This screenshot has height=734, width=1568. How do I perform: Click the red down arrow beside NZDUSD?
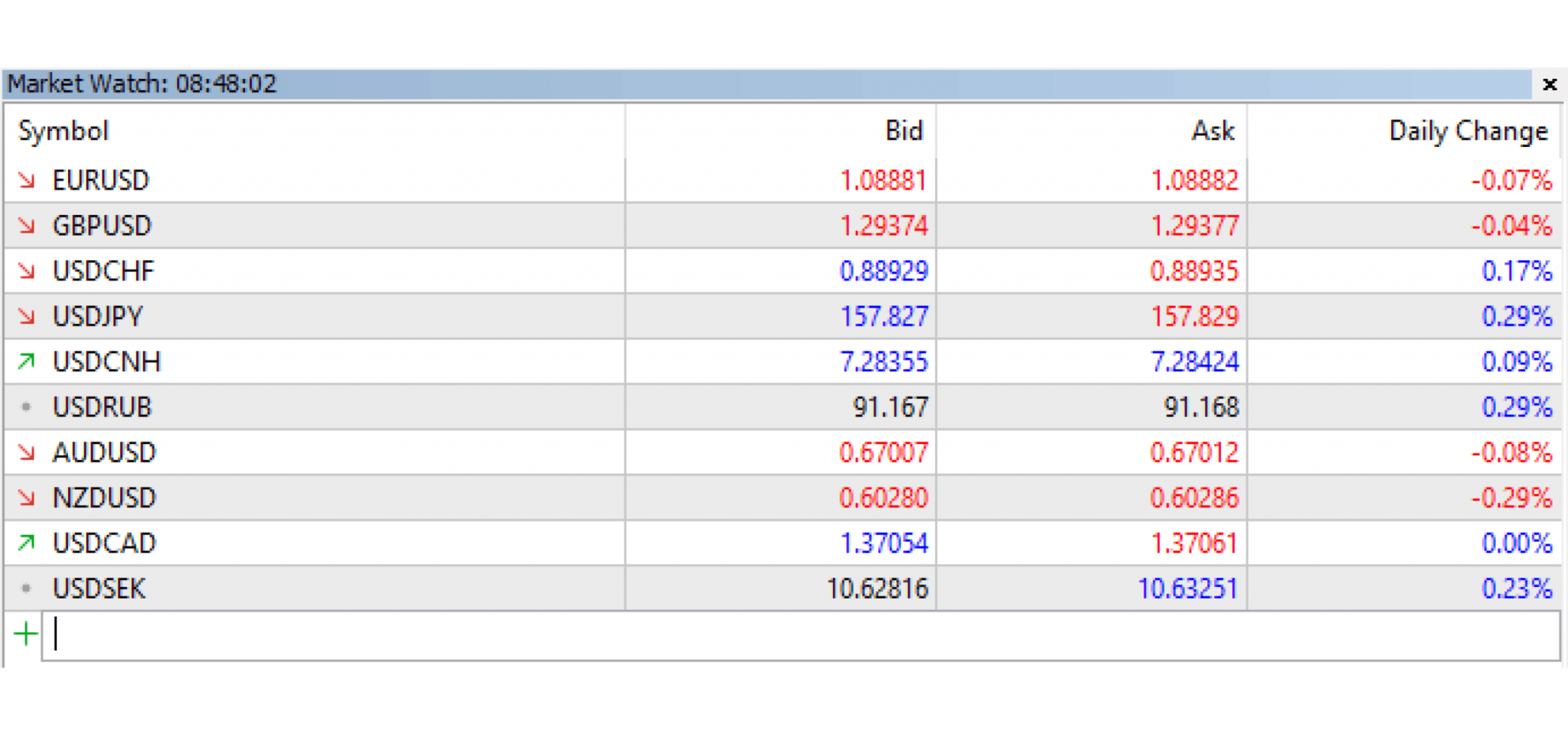27,498
